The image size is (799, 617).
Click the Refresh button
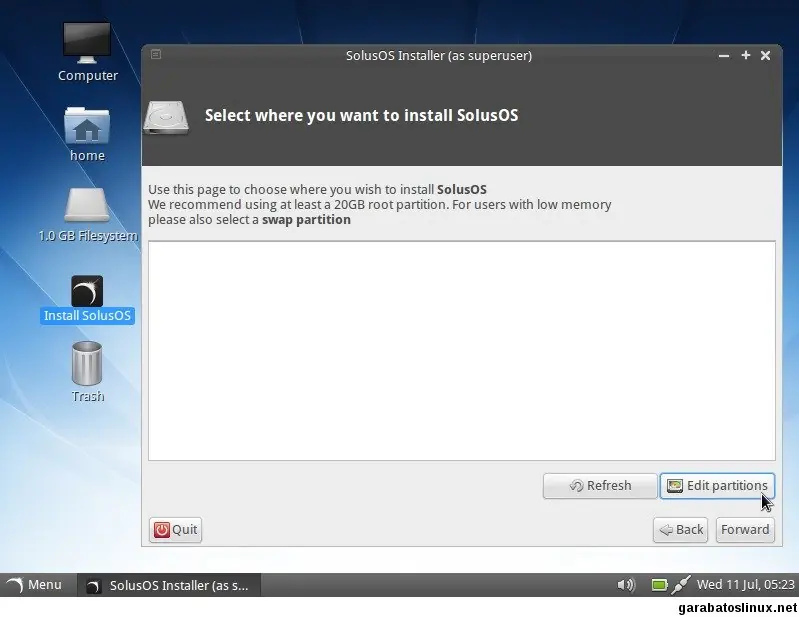coord(600,486)
